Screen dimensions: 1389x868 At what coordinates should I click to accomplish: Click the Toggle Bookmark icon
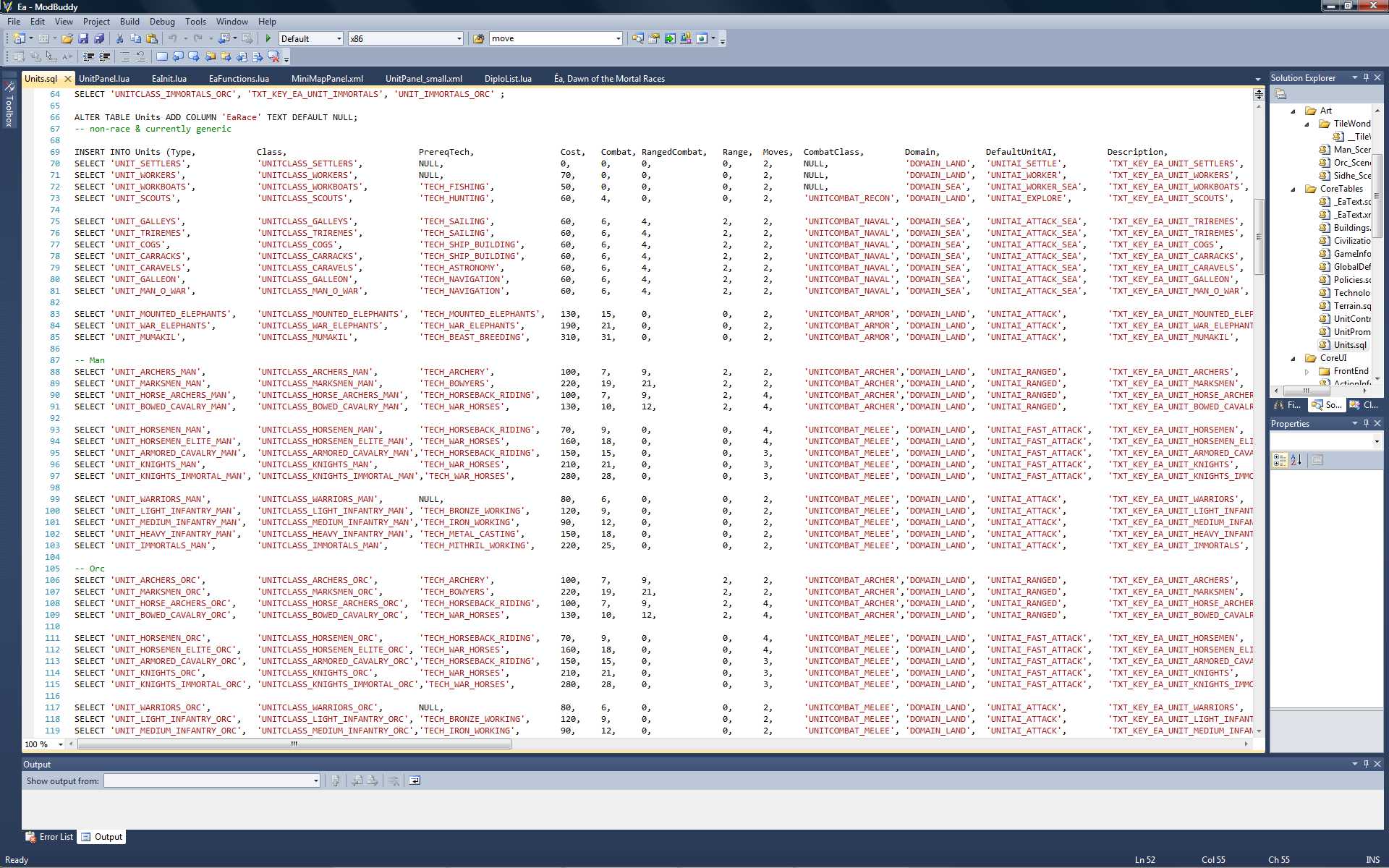click(162, 56)
